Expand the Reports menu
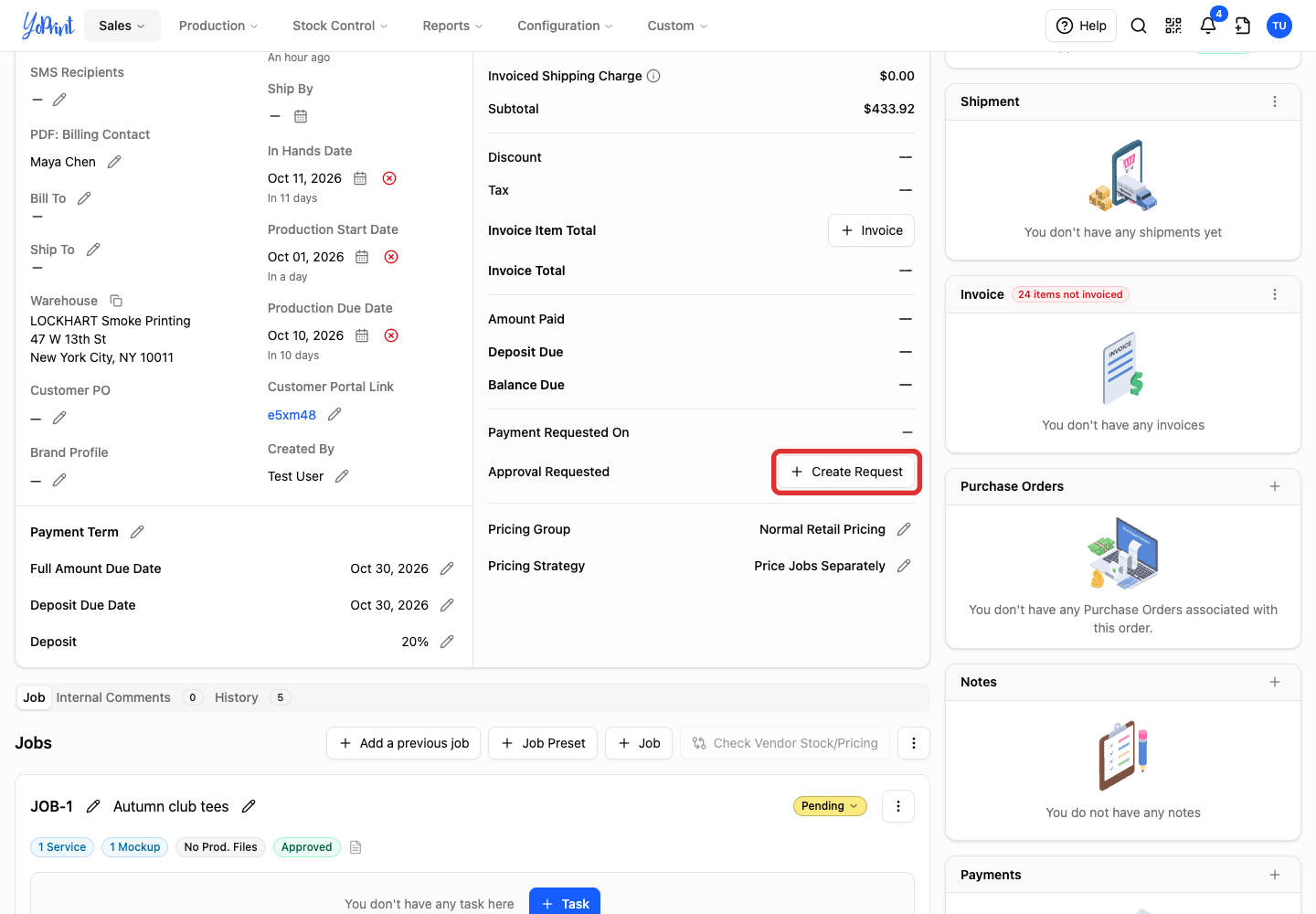This screenshot has height=914, width=1316. coord(452,26)
